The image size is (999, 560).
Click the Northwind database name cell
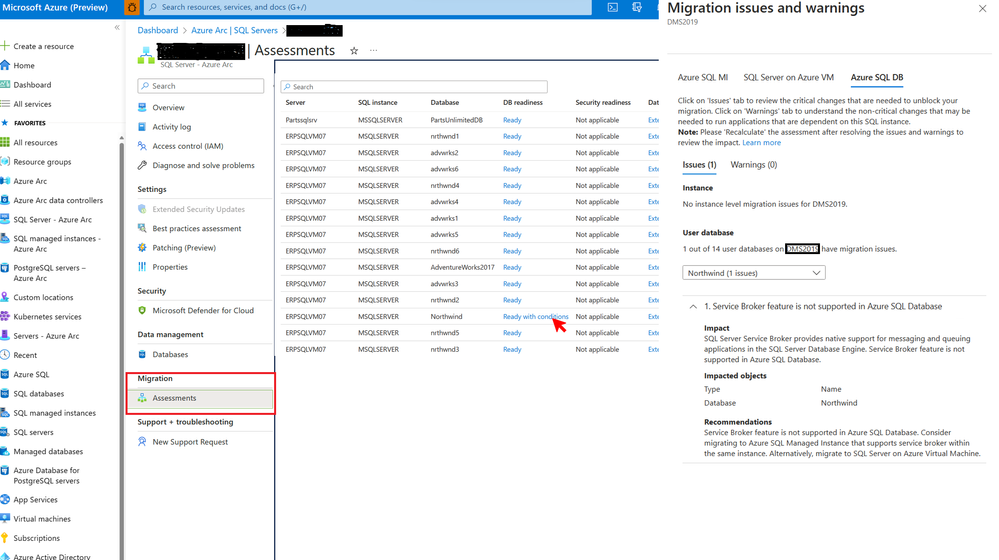tap(446, 317)
